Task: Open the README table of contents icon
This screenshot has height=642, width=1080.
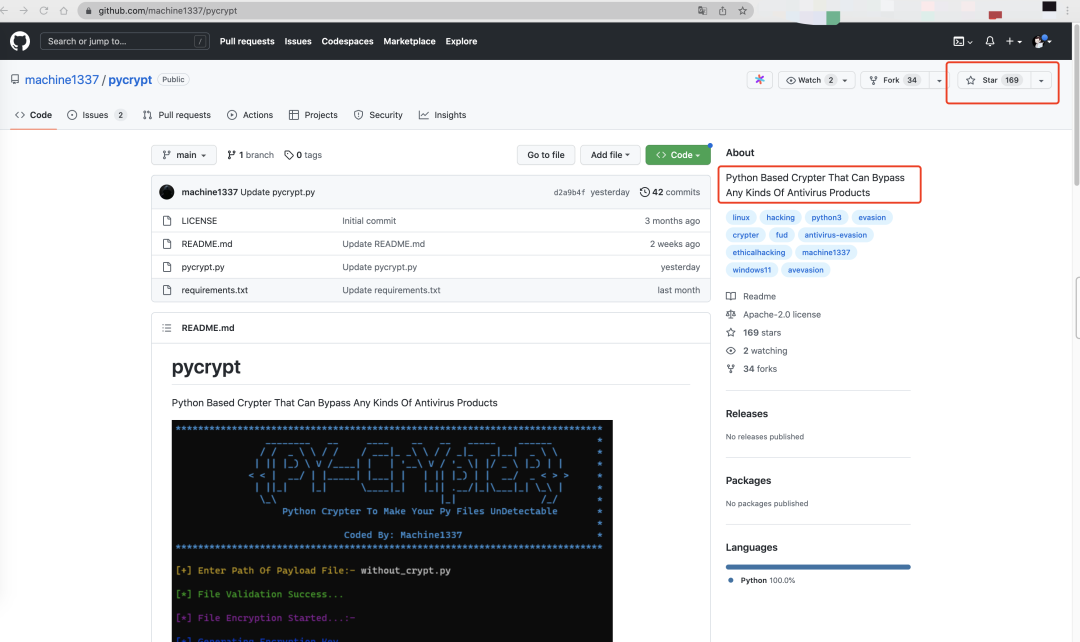Action: [x=167, y=328]
